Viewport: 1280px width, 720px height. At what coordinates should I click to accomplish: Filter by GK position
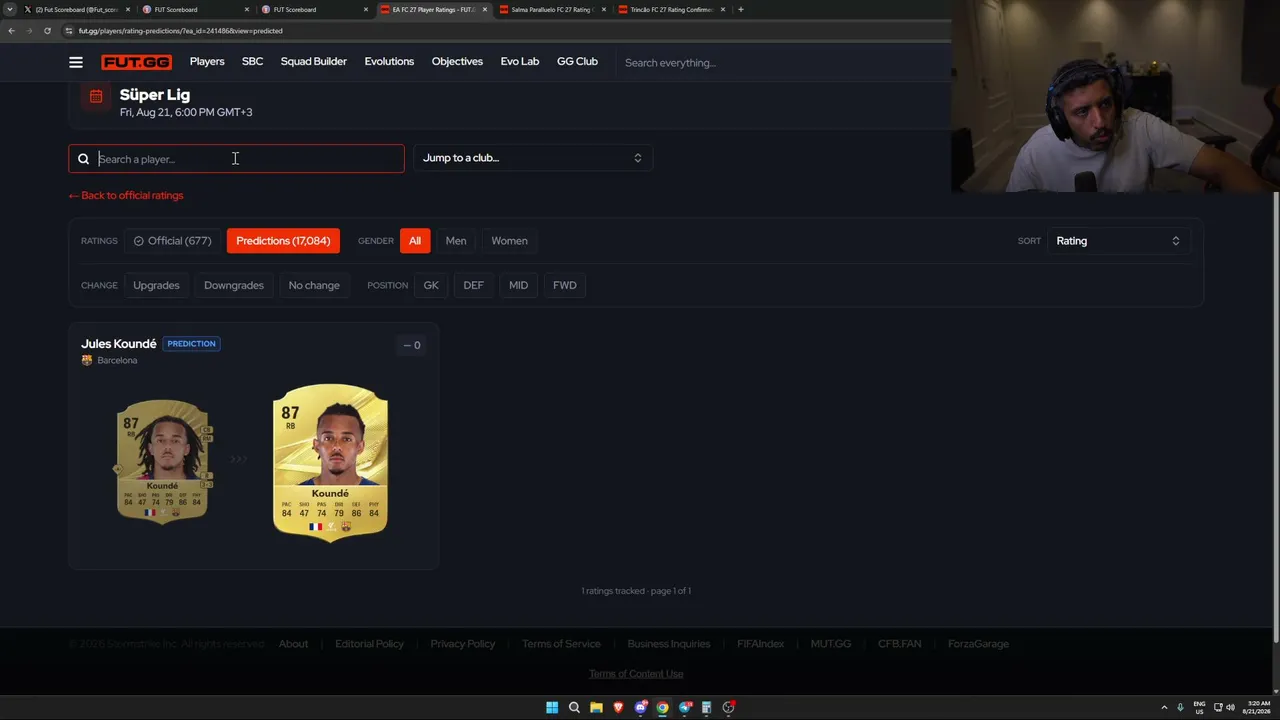431,285
